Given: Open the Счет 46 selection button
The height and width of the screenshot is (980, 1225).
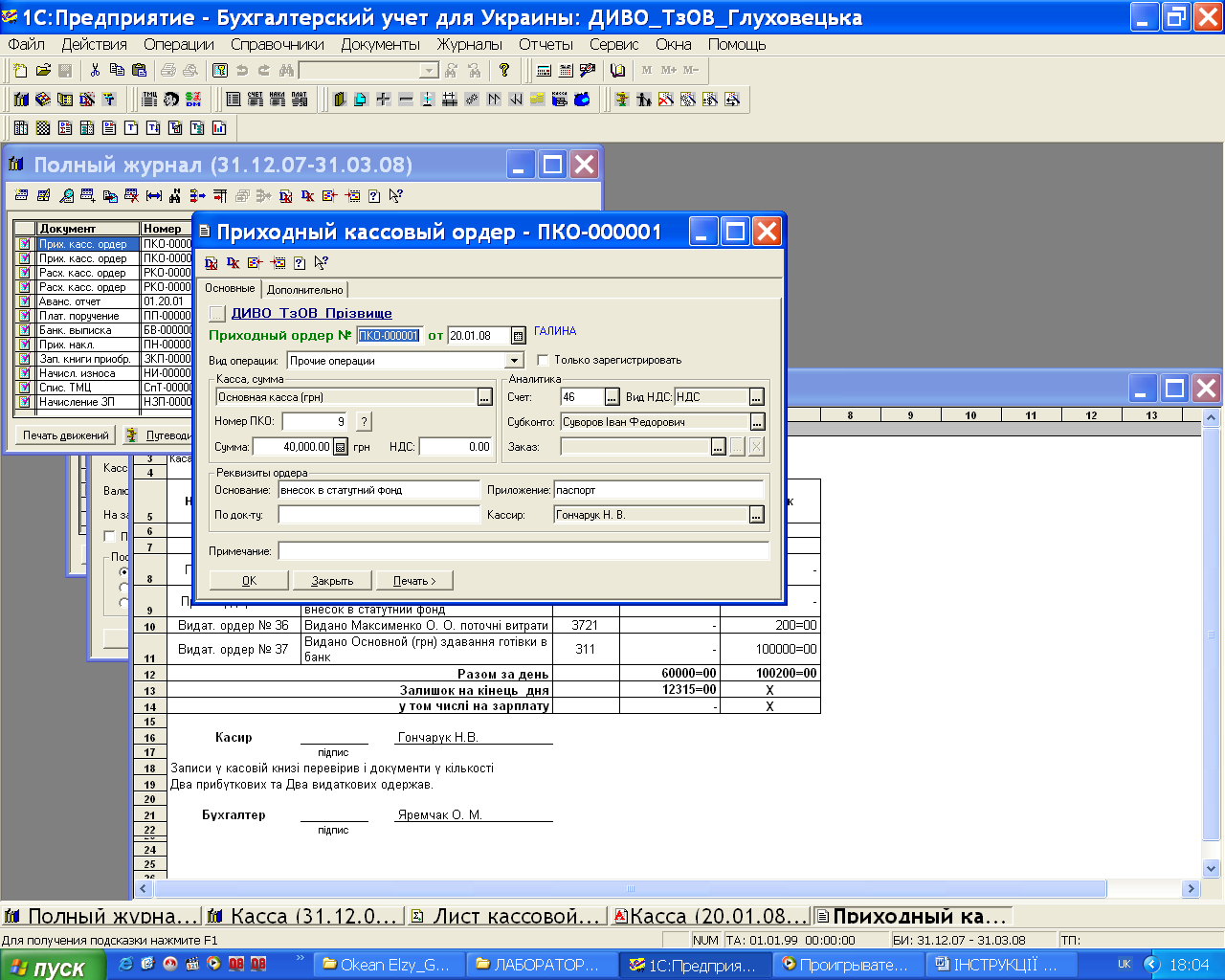Looking at the screenshot, I should [612, 397].
